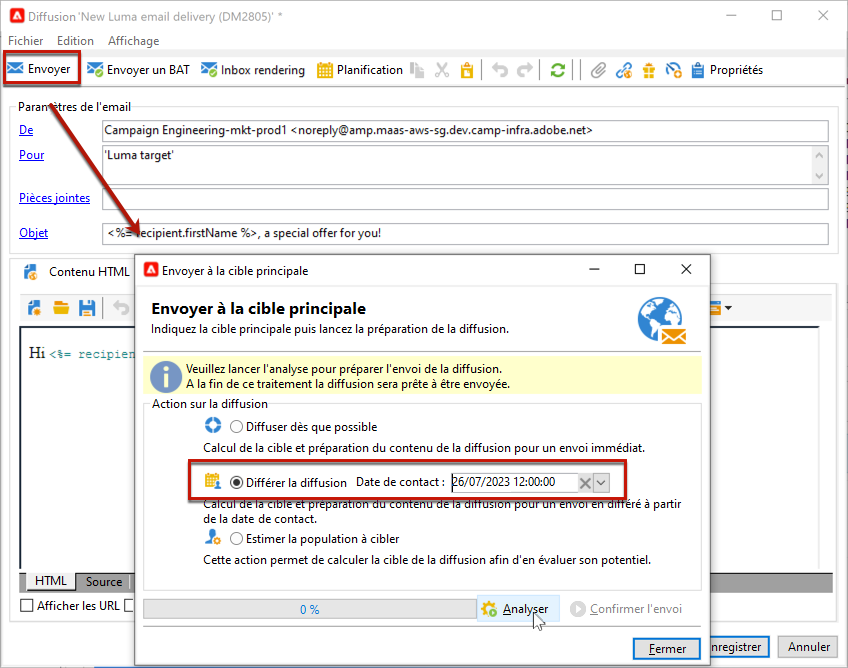Click the immediate delivery circular icon

[213, 425]
